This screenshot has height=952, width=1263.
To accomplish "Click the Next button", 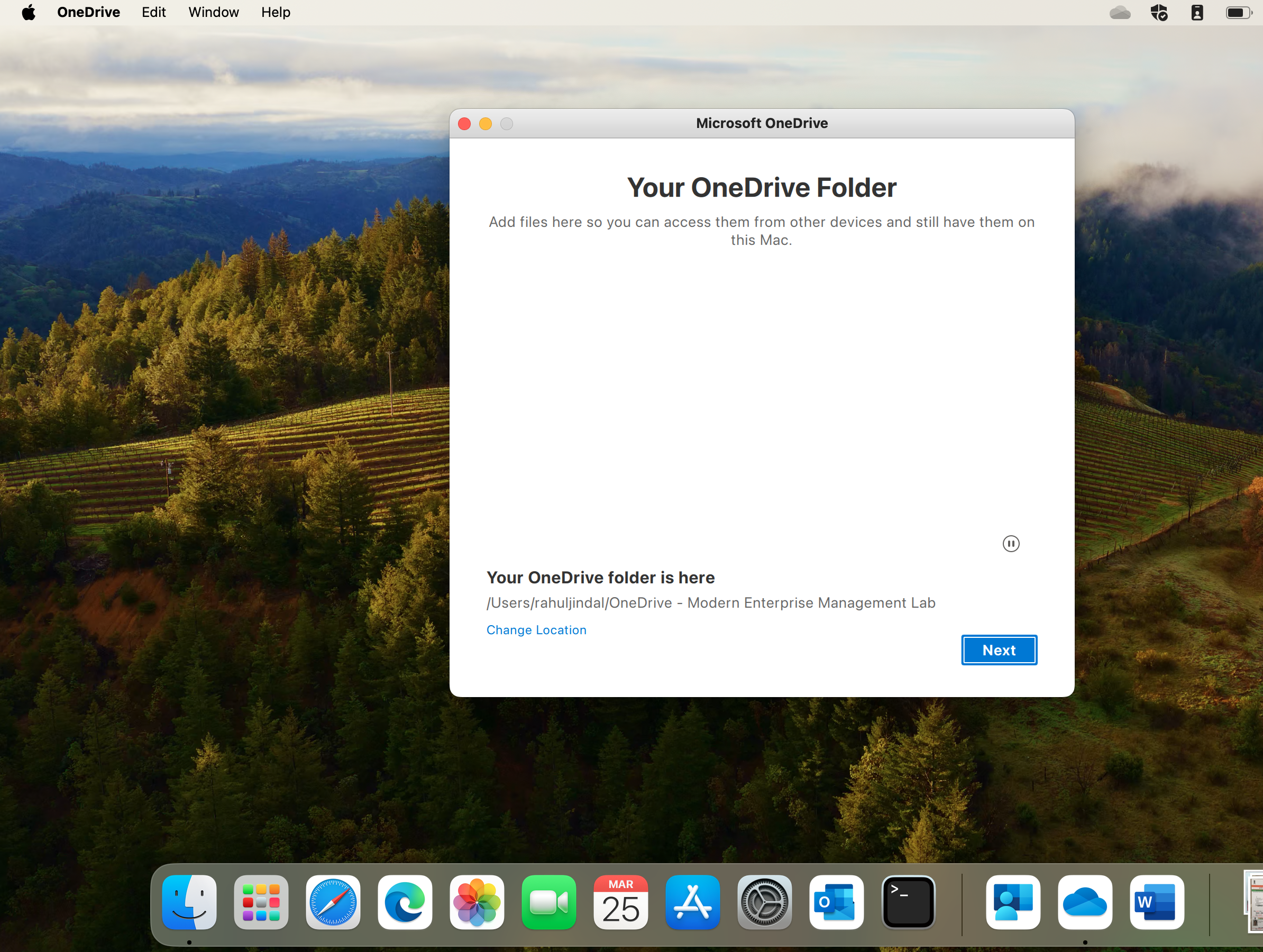I will click(999, 650).
